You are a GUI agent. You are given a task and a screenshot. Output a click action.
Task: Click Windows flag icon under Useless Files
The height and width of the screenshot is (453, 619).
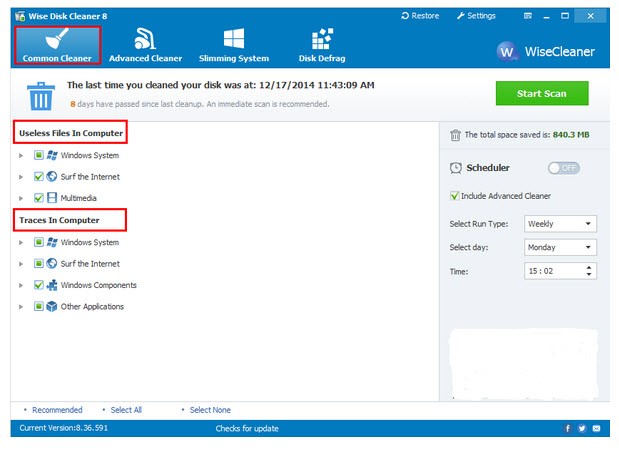pos(52,155)
